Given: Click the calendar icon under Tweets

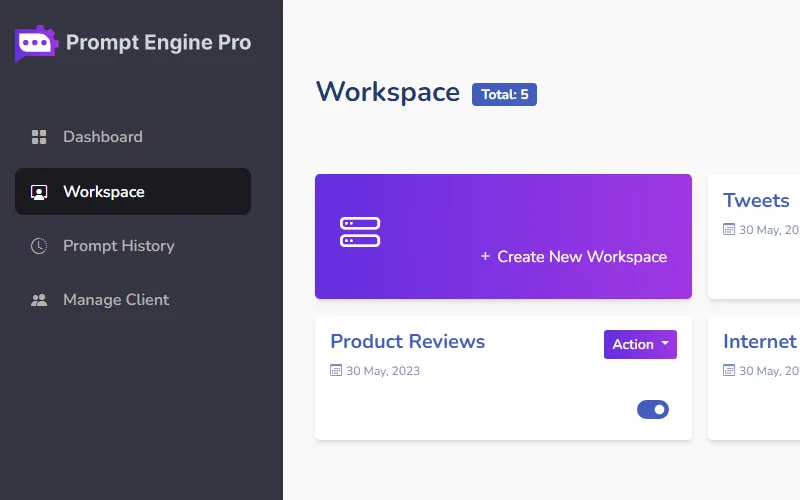Looking at the screenshot, I should coord(729,229).
